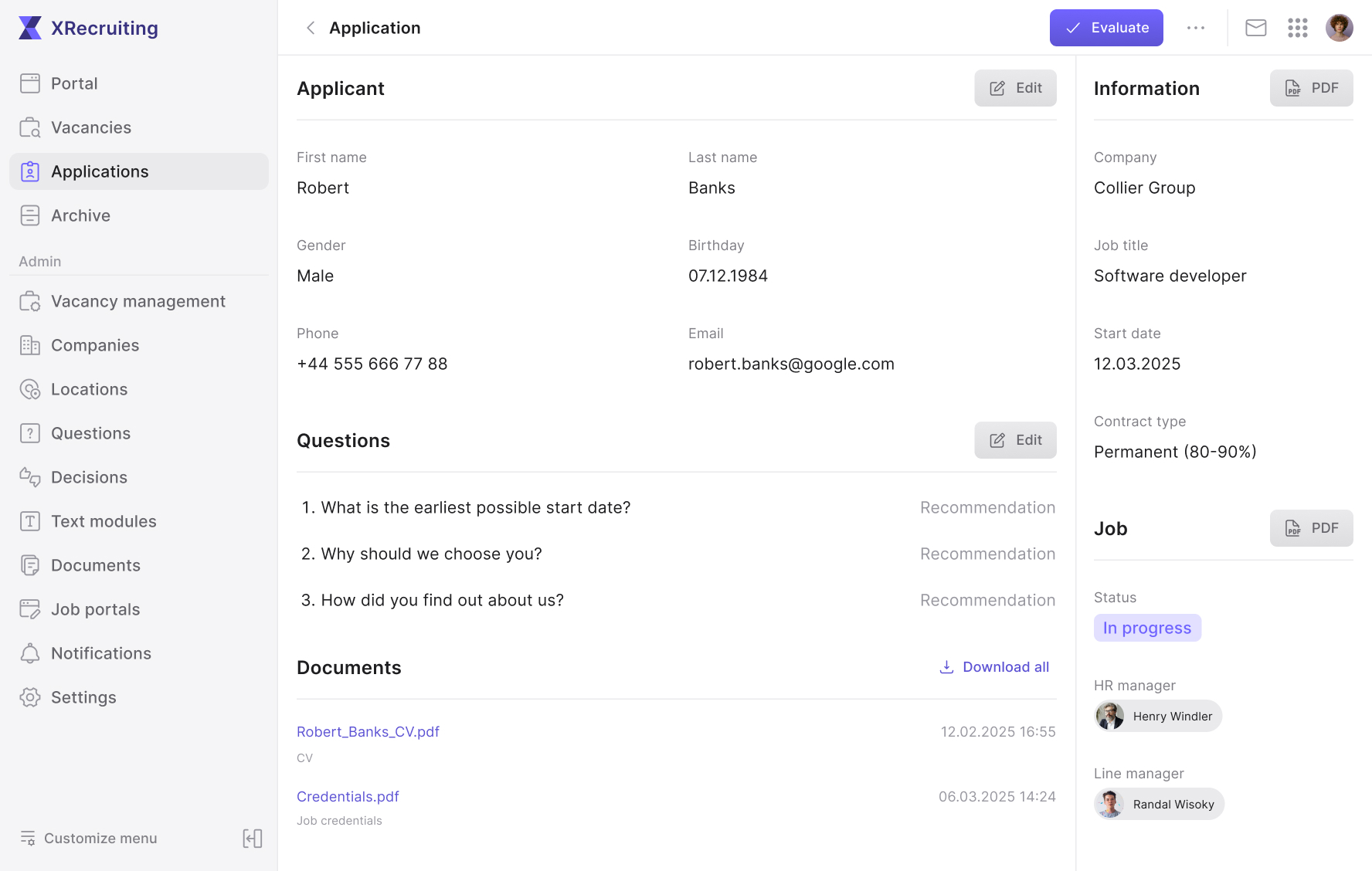Click the Questions question-mark icon

(x=30, y=433)
